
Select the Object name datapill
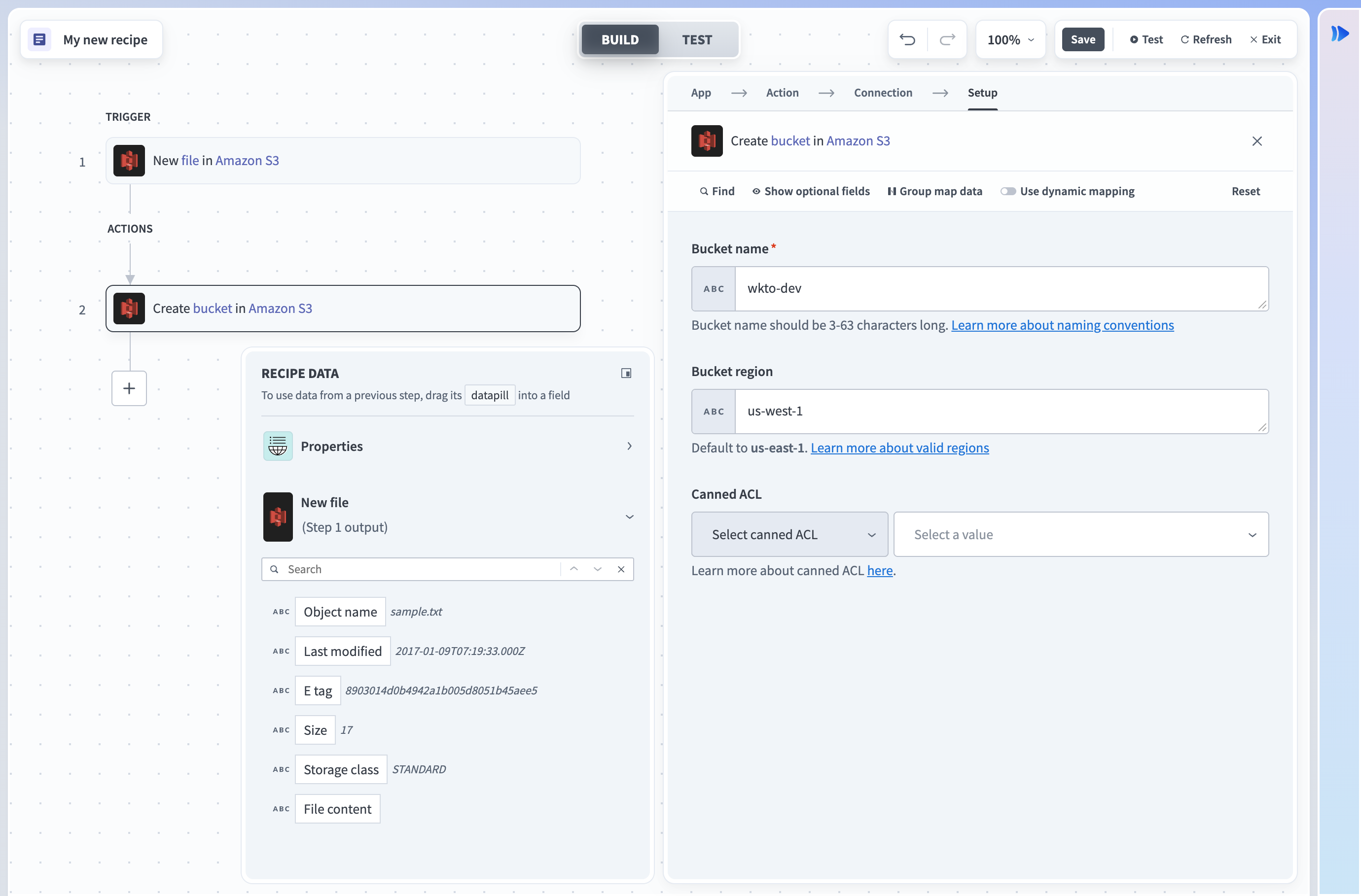tap(340, 612)
